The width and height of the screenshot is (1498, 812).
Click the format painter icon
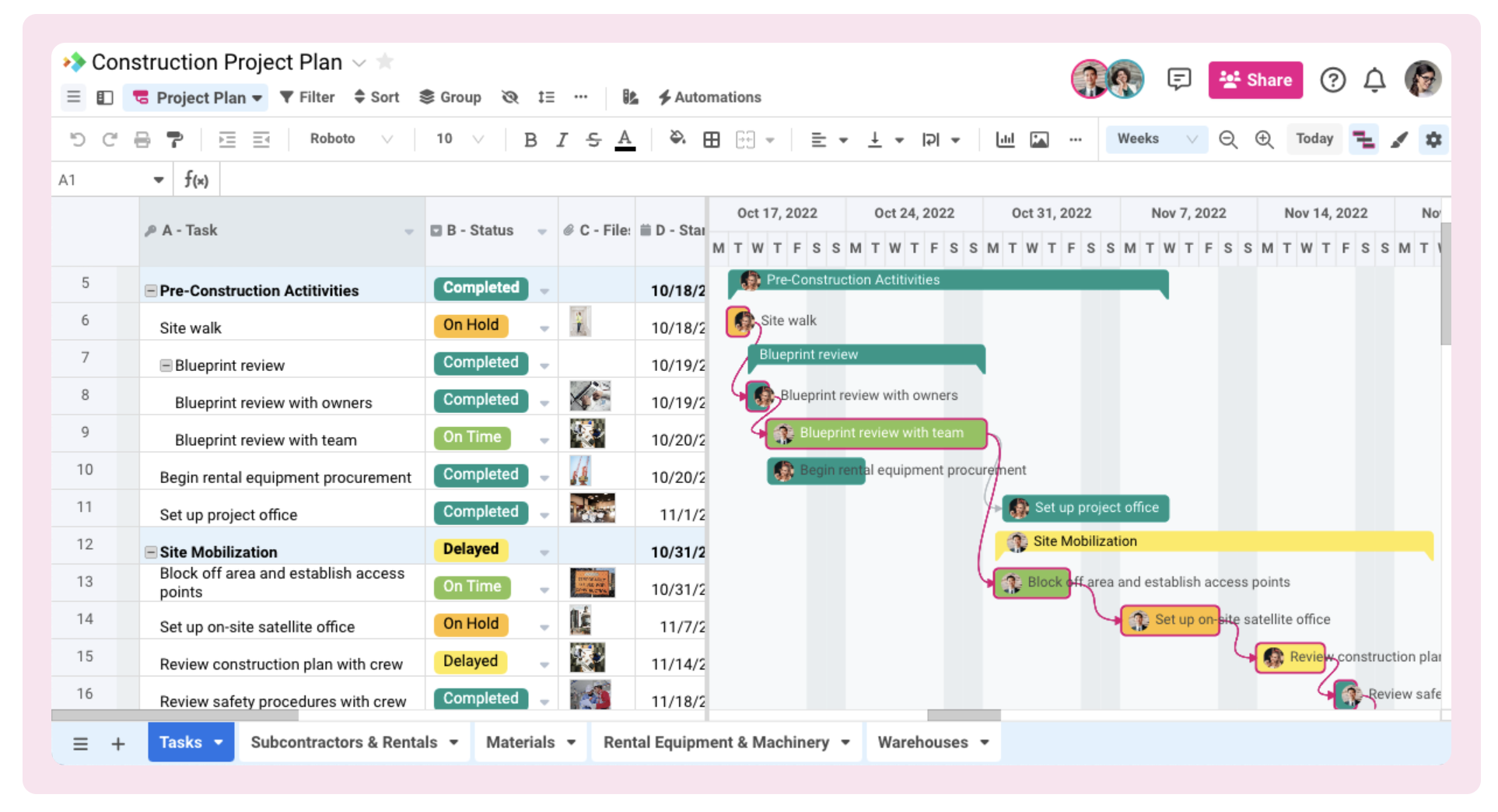point(175,139)
